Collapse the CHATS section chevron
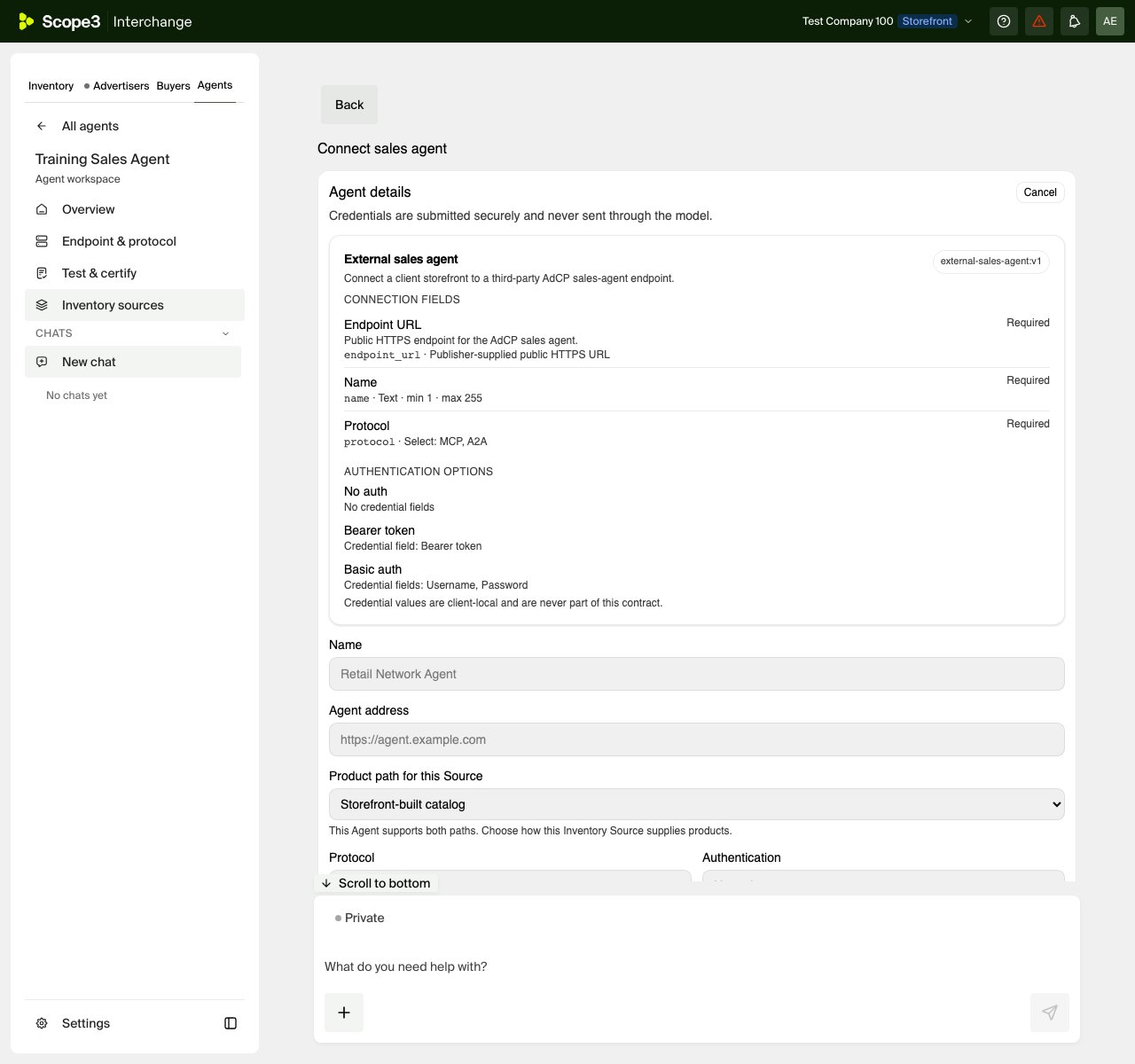 pos(225,333)
